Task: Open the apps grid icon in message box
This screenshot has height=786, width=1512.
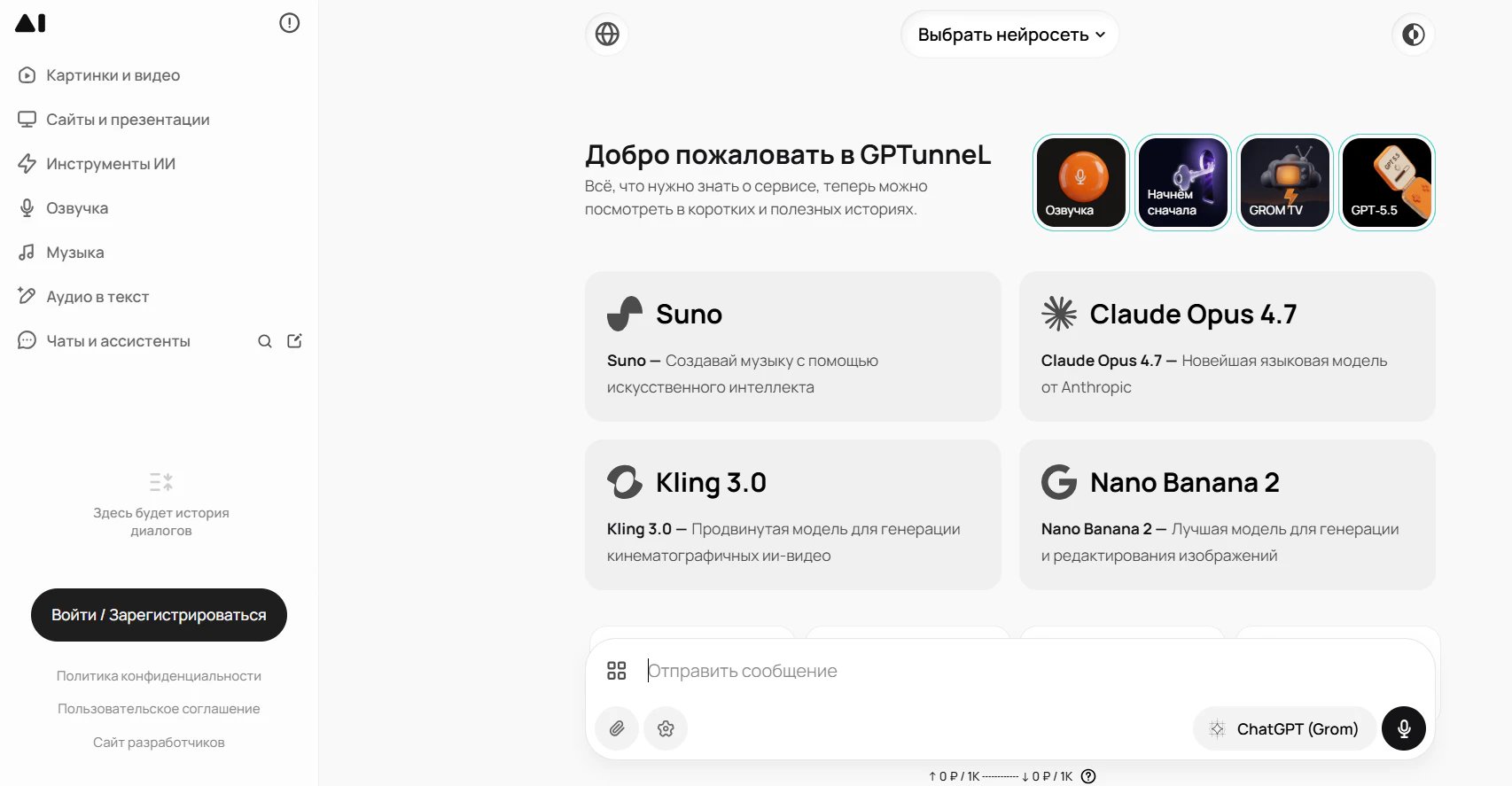Action: coord(617,671)
